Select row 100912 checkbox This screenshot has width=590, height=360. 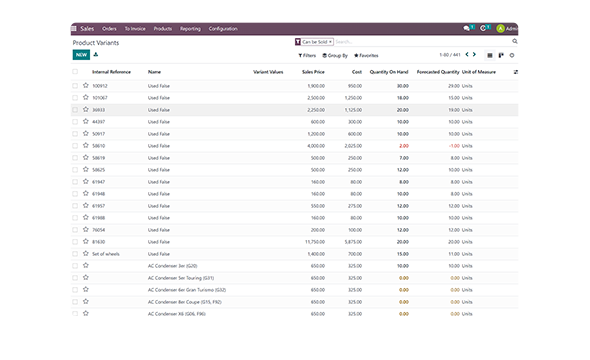click(75, 86)
